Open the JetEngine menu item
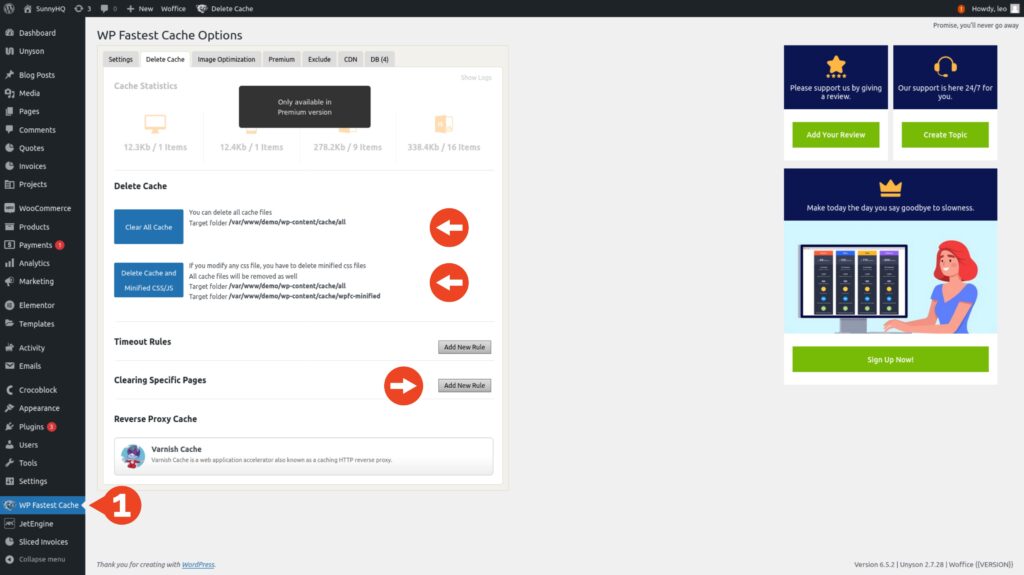The image size is (1024, 575). pos(35,523)
